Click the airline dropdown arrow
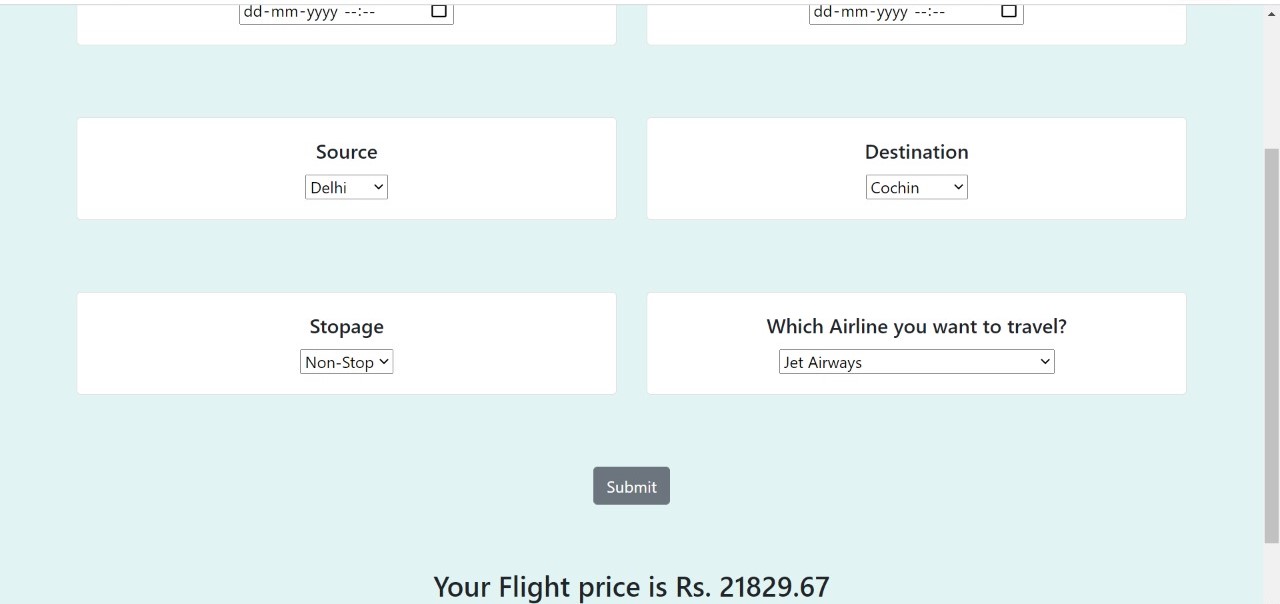 [x=1044, y=361]
